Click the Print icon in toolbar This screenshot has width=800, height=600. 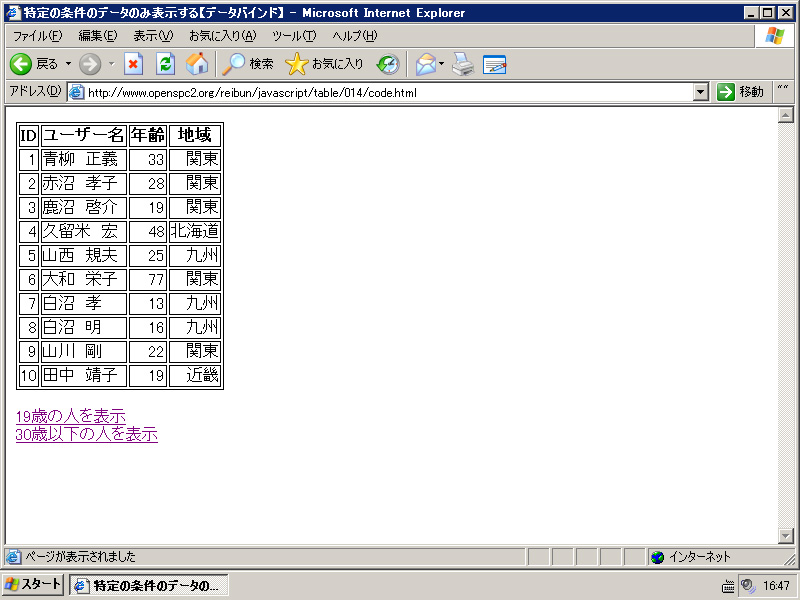(462, 64)
